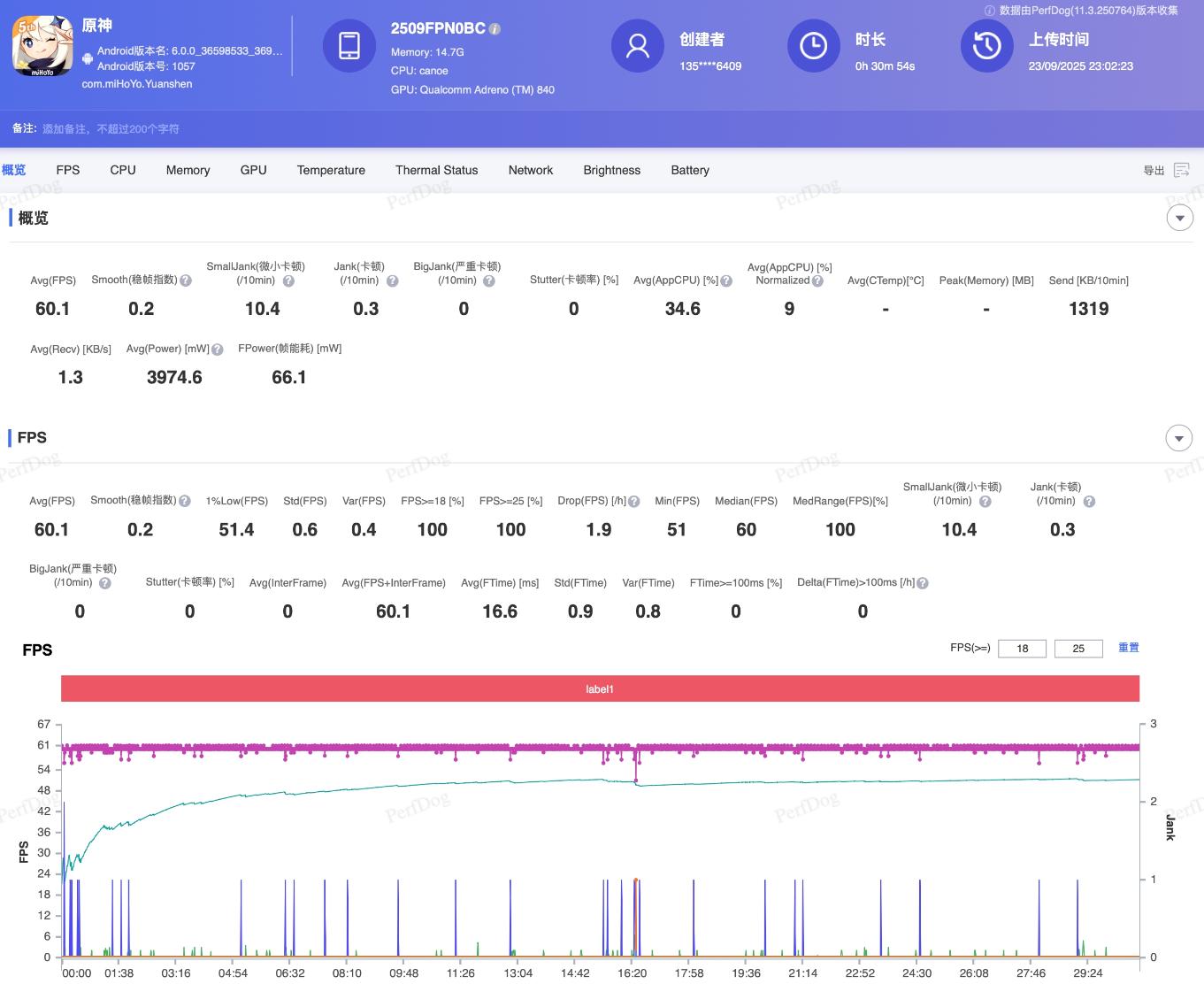
Task: Select the red label1 bar
Action: [600, 688]
